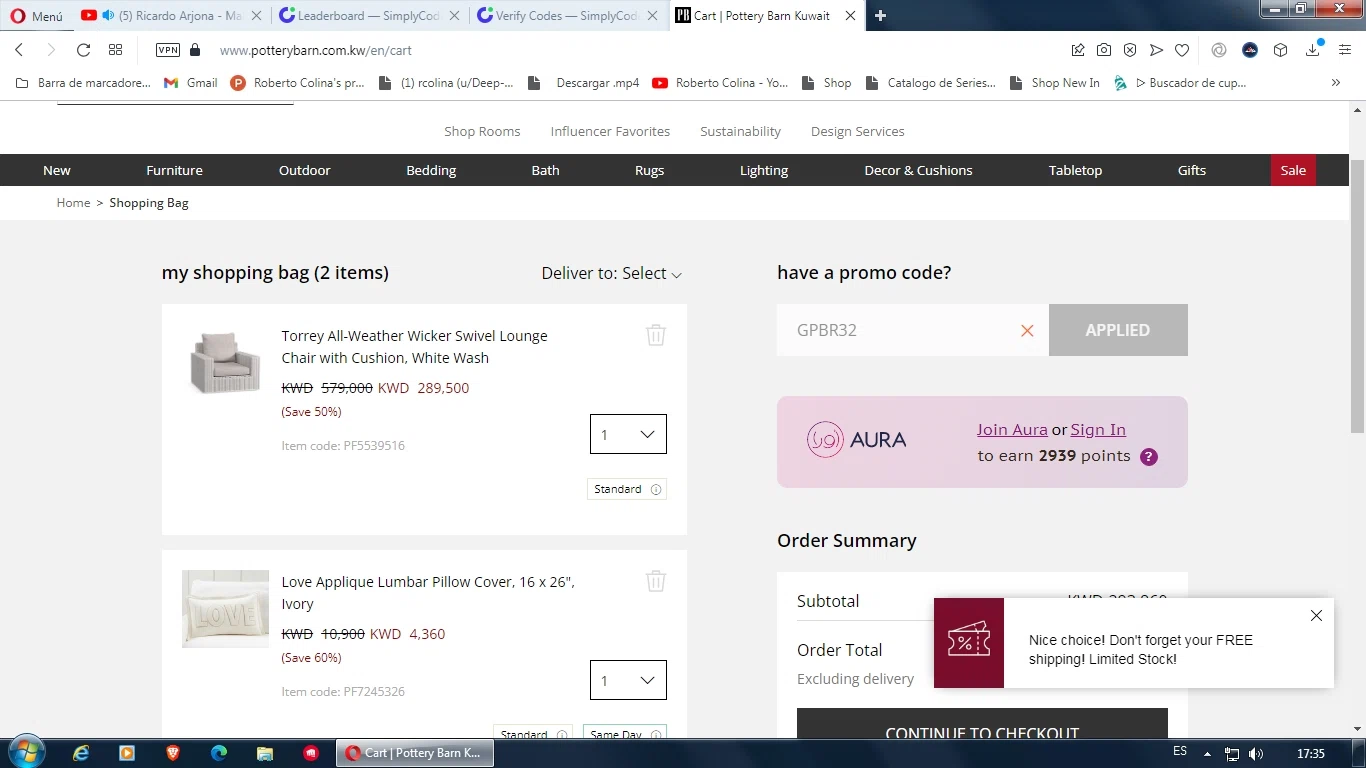The width and height of the screenshot is (1366, 768).
Task: Remove the Love Applique Pillow Cover item
Action: tap(656, 581)
